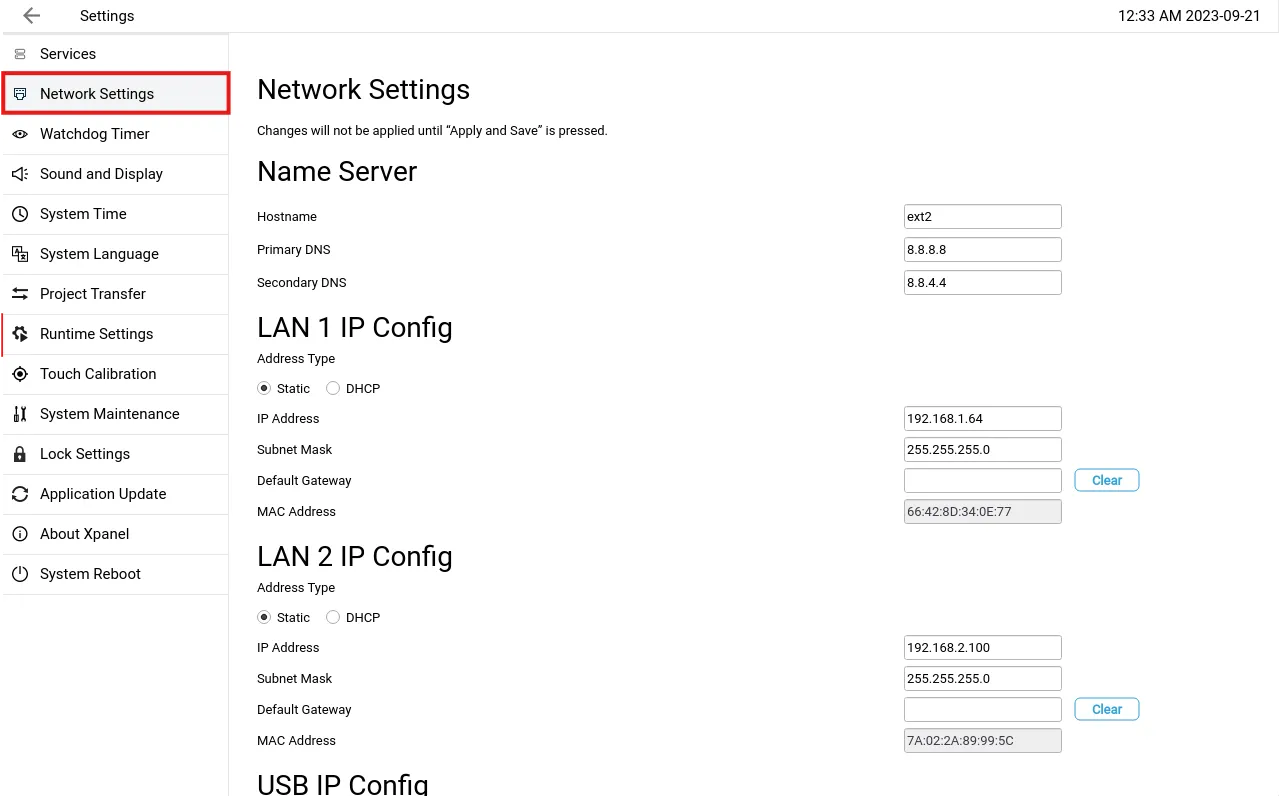Select DHCP for LAN 1 address type

click(x=333, y=388)
